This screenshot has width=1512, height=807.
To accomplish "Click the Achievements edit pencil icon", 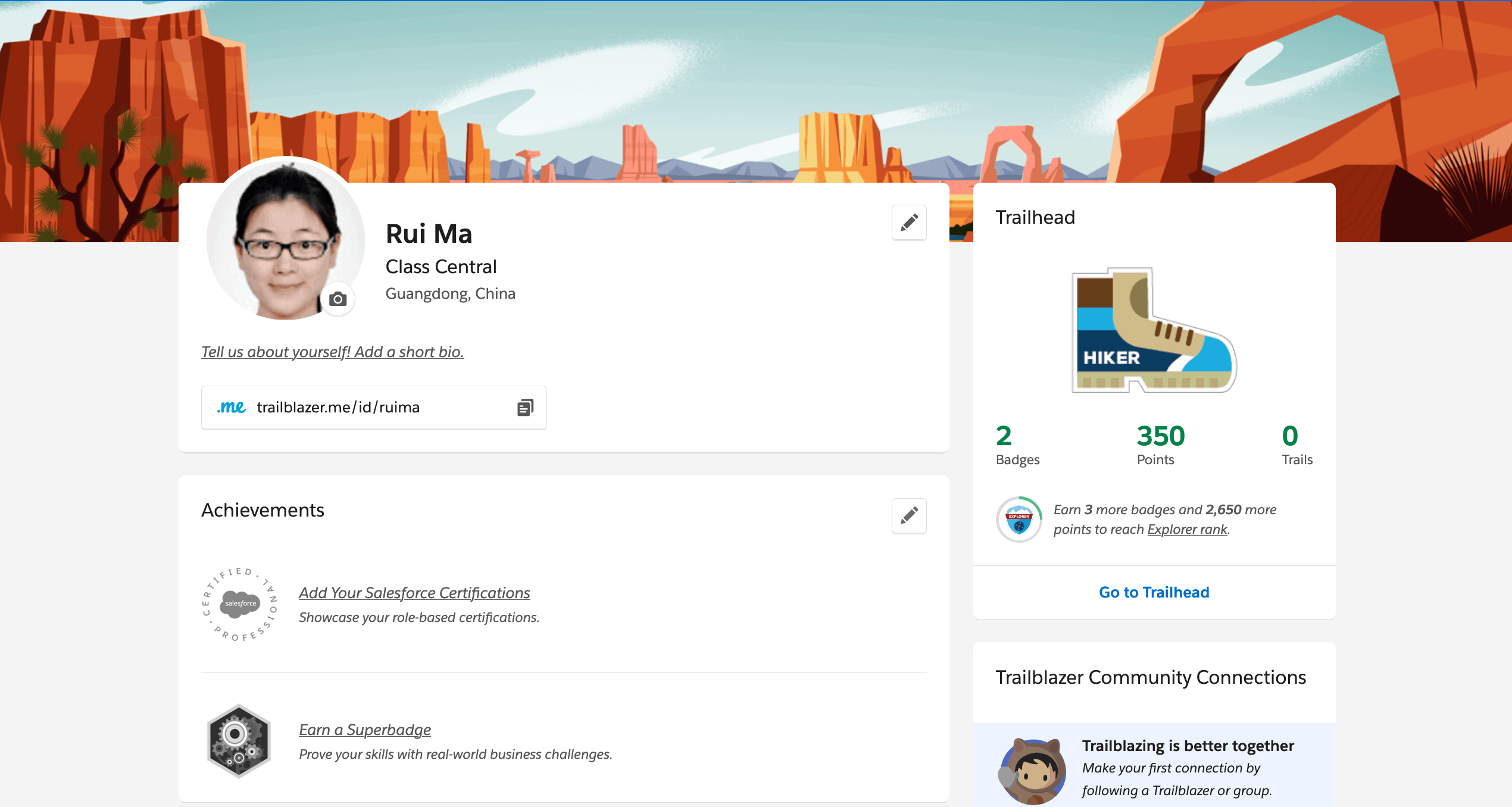I will point(908,516).
